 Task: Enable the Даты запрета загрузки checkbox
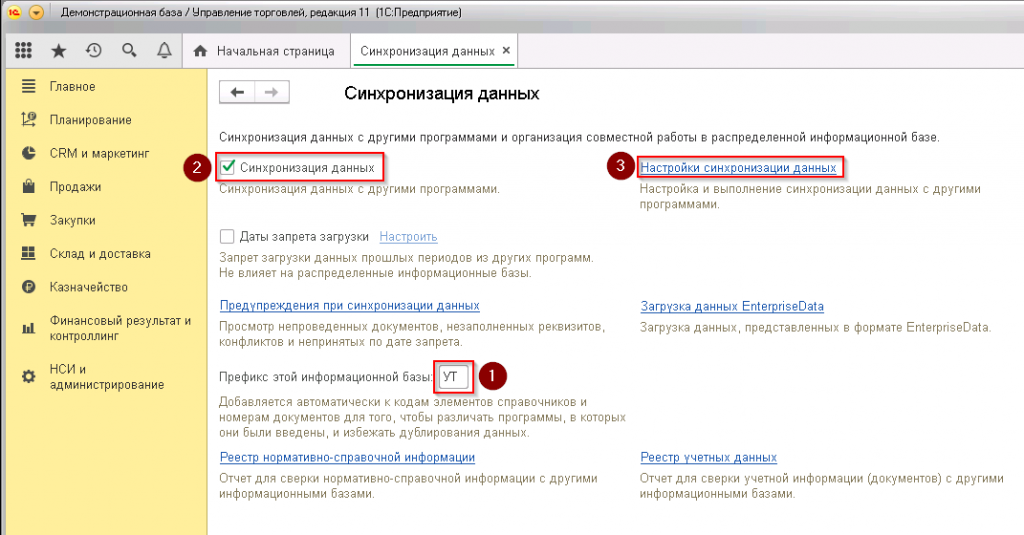point(227,237)
